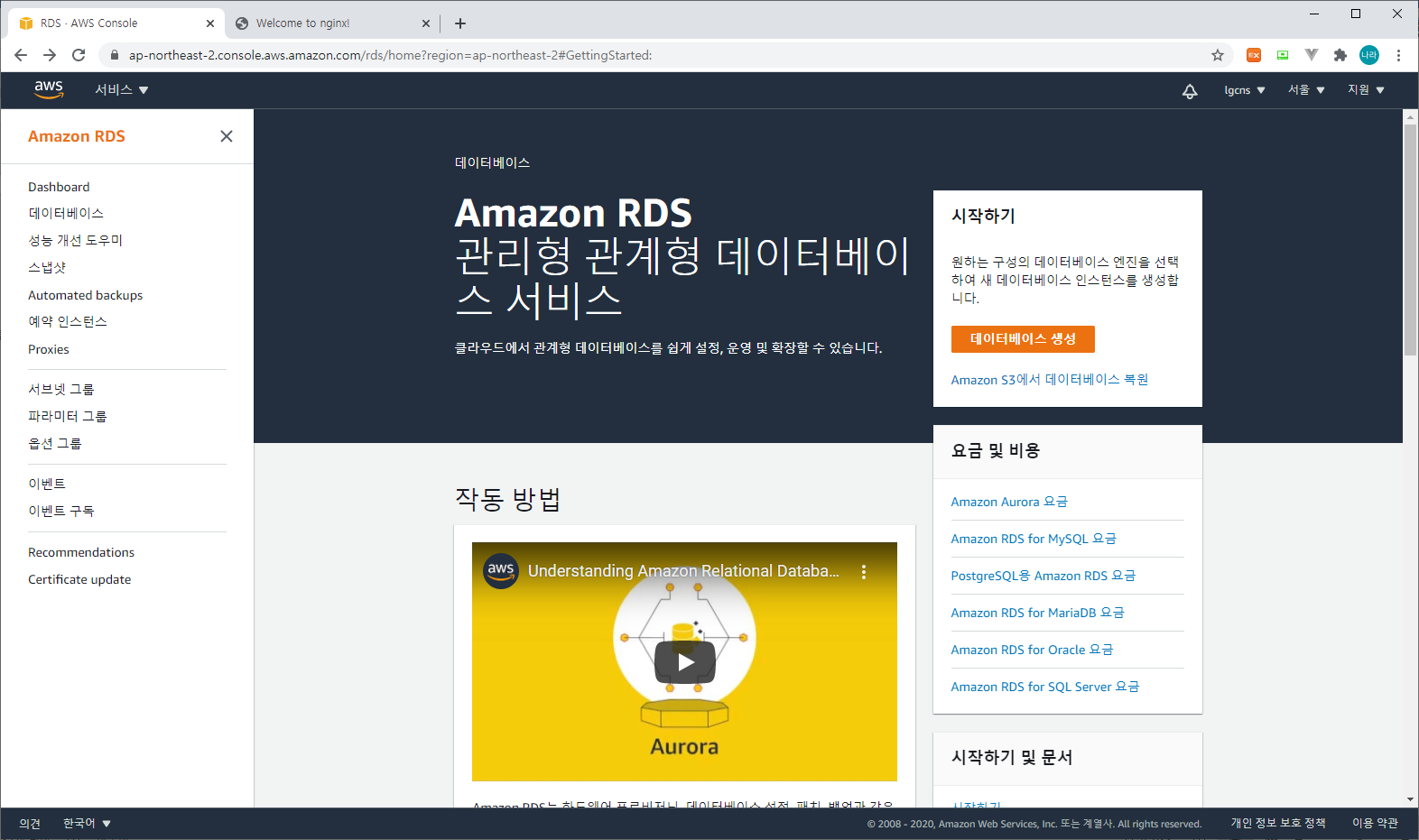This screenshot has height=840, width=1419.
Task: Open the Chrome profile avatar
Action: pyautogui.click(x=1369, y=55)
